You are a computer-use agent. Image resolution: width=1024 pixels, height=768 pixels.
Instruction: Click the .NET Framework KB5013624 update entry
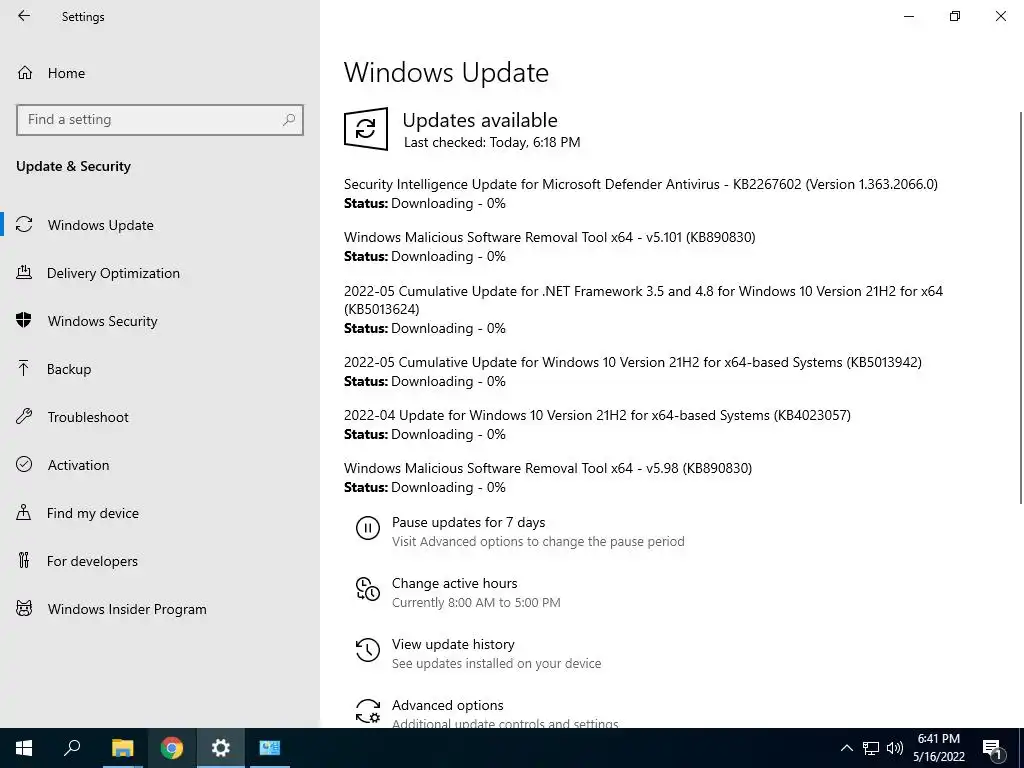click(643, 300)
